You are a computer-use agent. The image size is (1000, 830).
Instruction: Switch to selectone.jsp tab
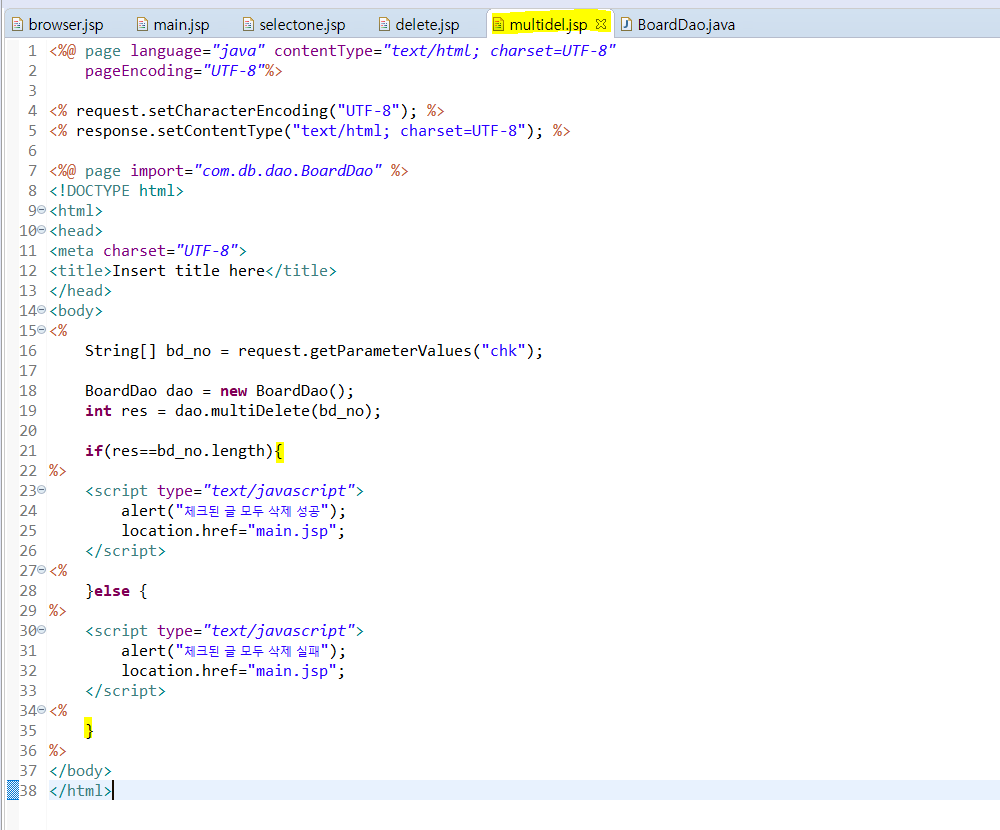295,25
